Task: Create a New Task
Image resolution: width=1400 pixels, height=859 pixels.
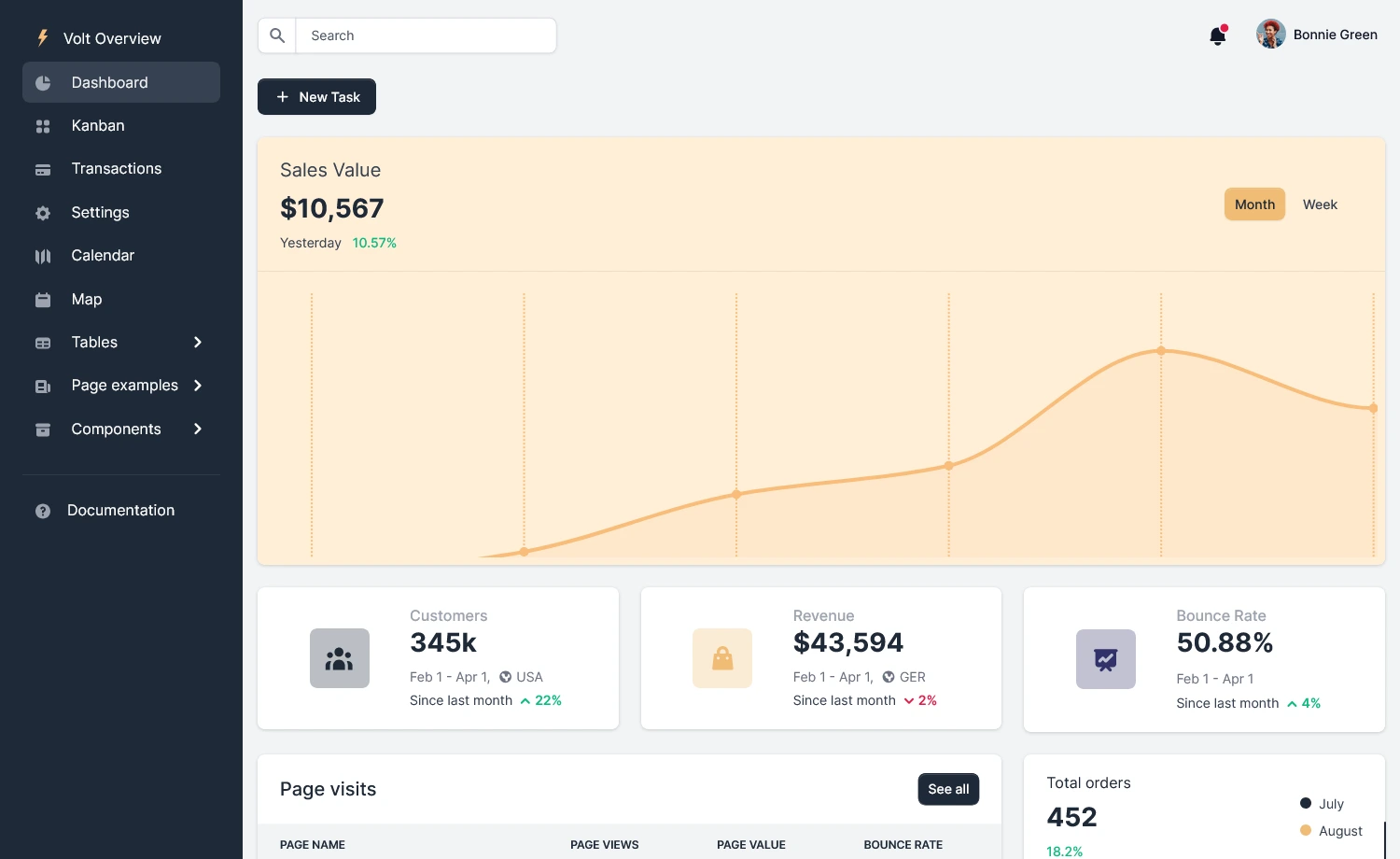Action: (x=316, y=96)
